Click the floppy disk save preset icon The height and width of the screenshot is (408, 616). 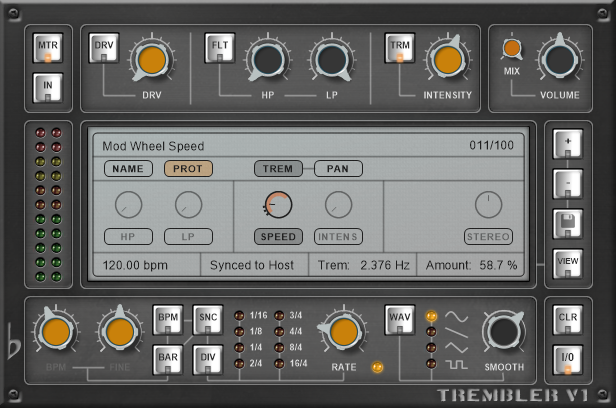(567, 222)
